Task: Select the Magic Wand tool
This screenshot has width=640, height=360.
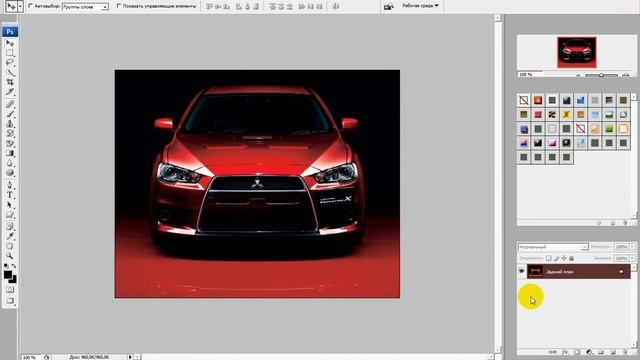Action: (10, 73)
